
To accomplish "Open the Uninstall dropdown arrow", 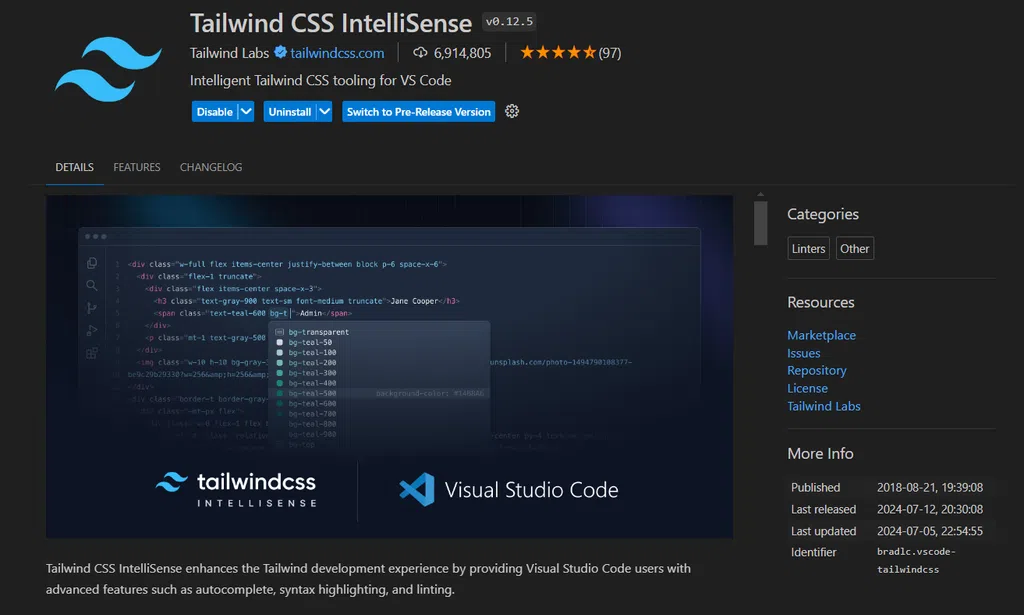I will (x=325, y=112).
